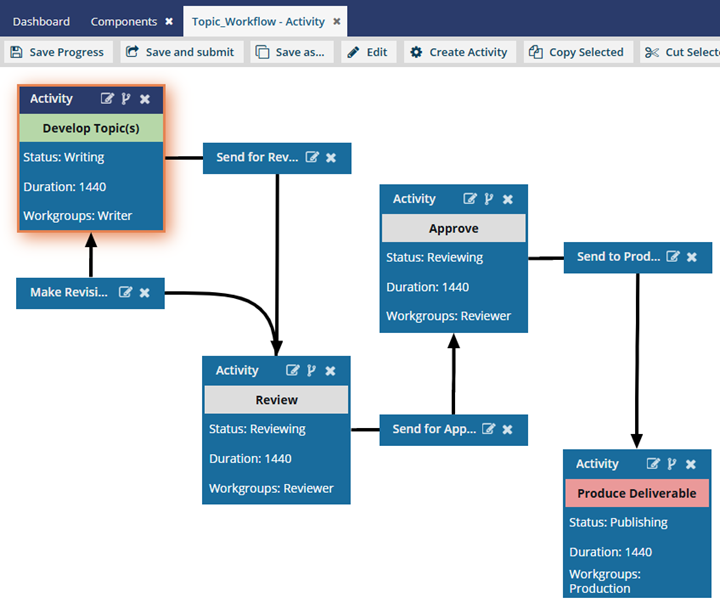Click edit icon on Develop Topic(s) activity
Viewport: 720px width, 603px height.
coord(107,99)
